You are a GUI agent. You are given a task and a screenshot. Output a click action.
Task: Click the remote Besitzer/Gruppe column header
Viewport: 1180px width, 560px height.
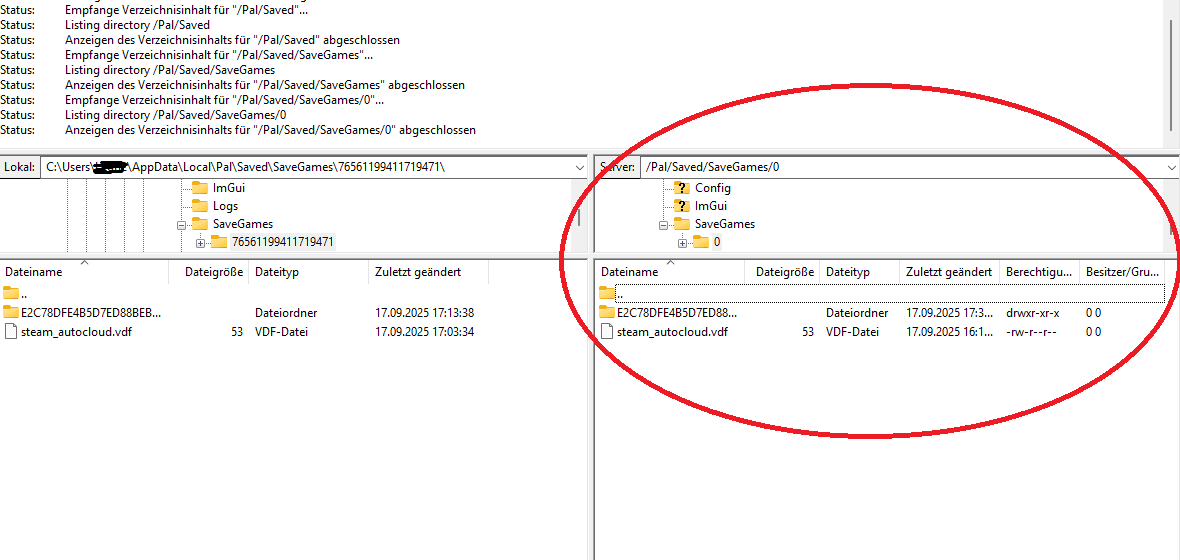tap(1122, 272)
